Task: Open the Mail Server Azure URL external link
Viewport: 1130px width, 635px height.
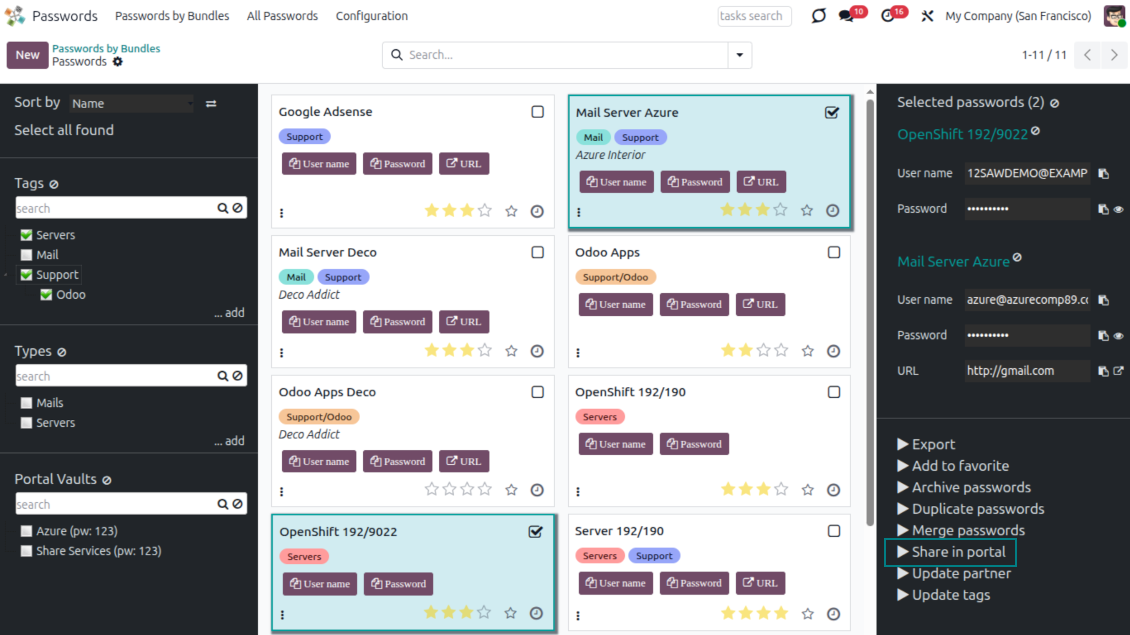Action: click(x=1118, y=371)
